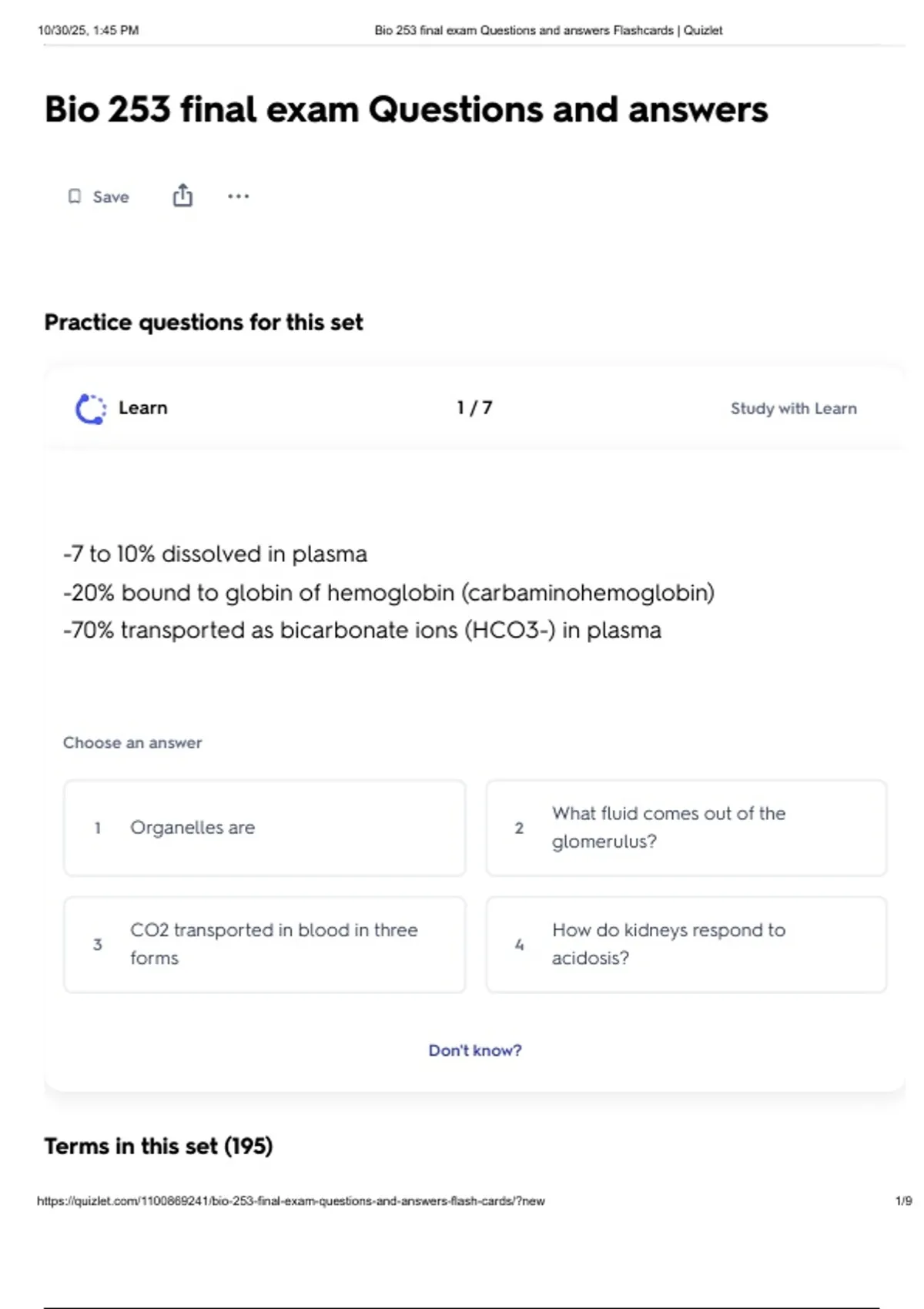This screenshot has height=1309, width=924.
Task: Select "How do kidneys respond to acidosis?"
Action: [686, 944]
